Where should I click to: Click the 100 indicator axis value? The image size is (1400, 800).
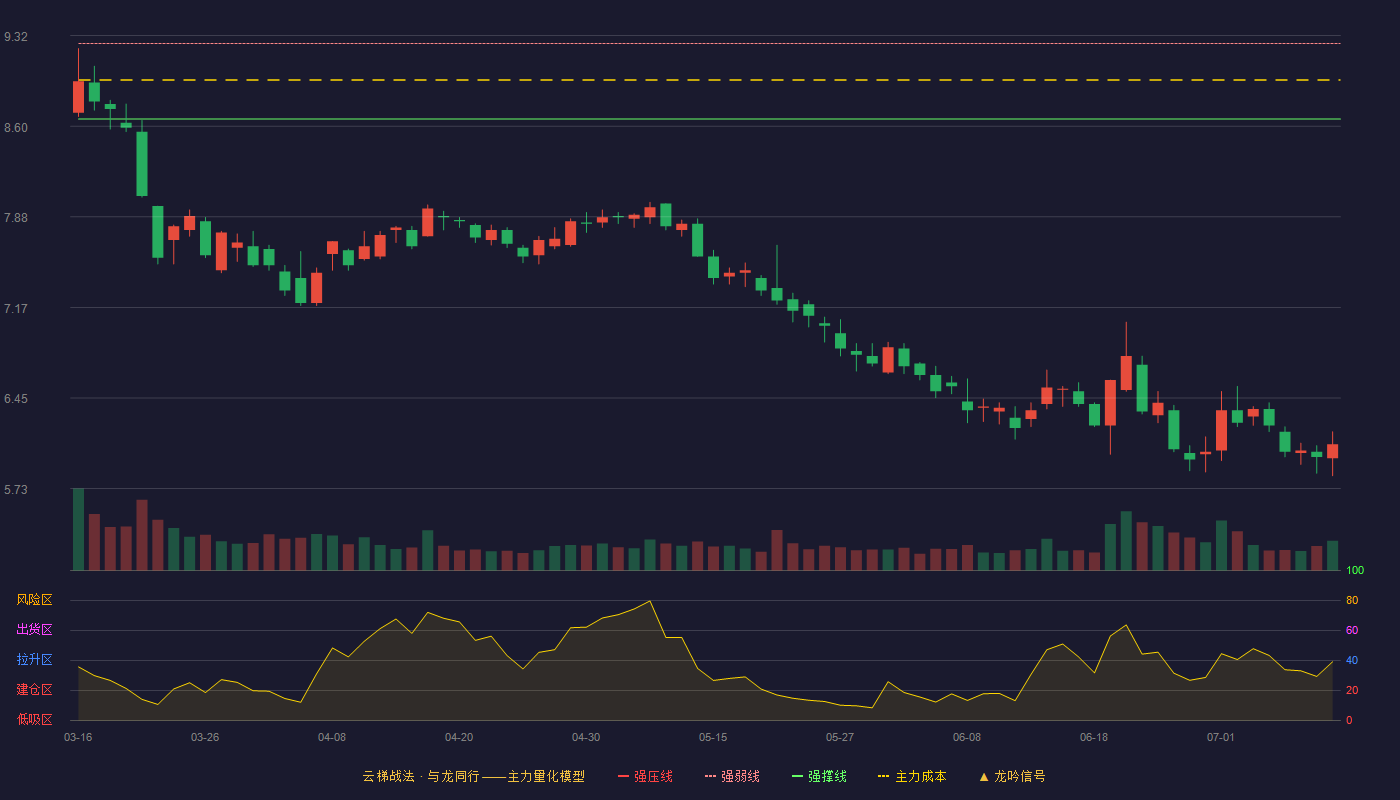click(x=1355, y=571)
